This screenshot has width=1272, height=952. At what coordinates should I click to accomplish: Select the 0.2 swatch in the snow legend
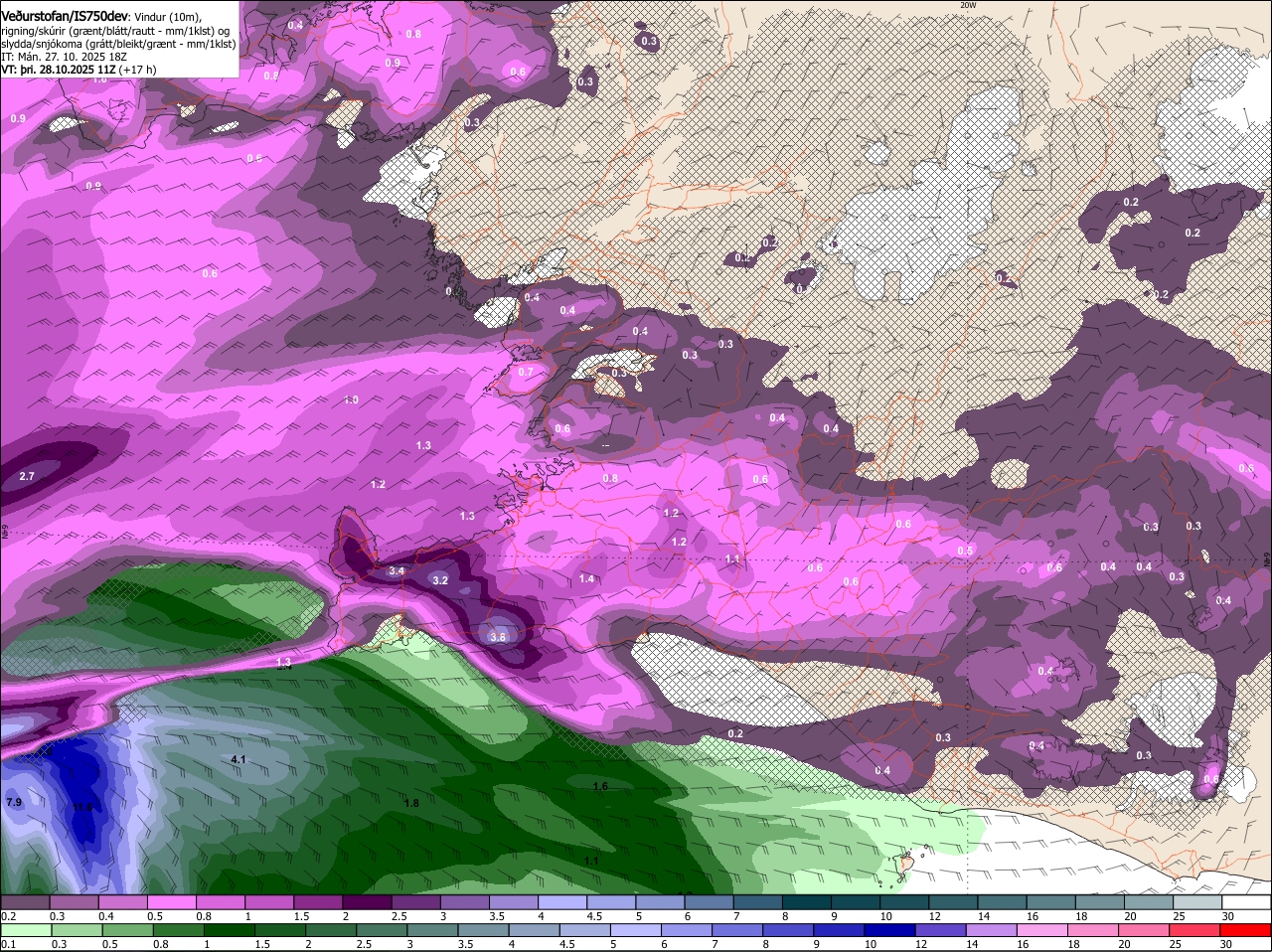(x=25, y=901)
